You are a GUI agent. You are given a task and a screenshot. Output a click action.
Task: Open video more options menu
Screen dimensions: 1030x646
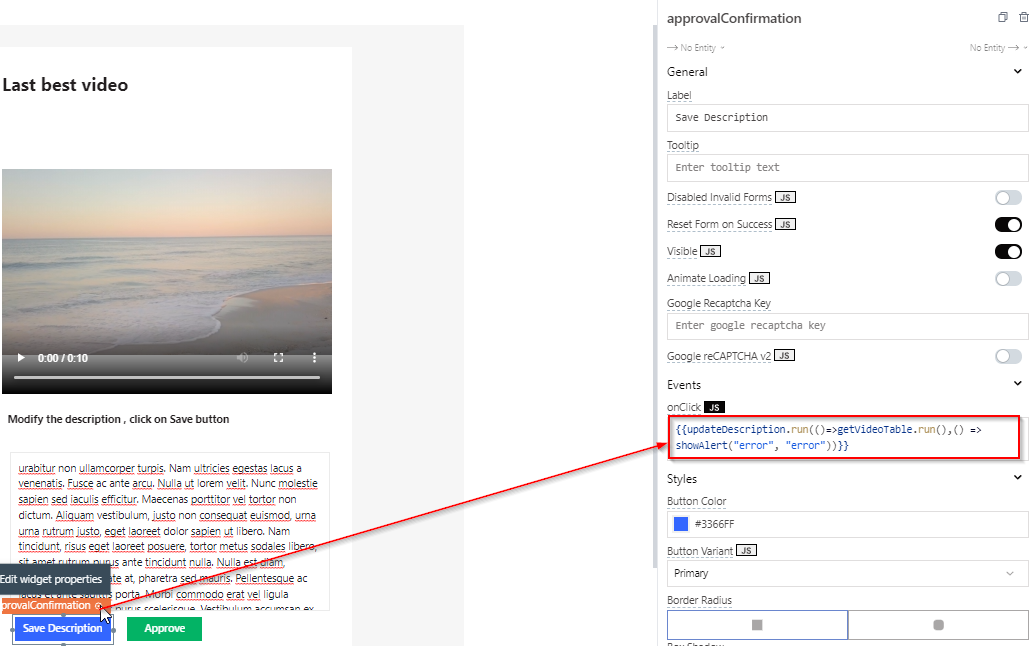314,358
